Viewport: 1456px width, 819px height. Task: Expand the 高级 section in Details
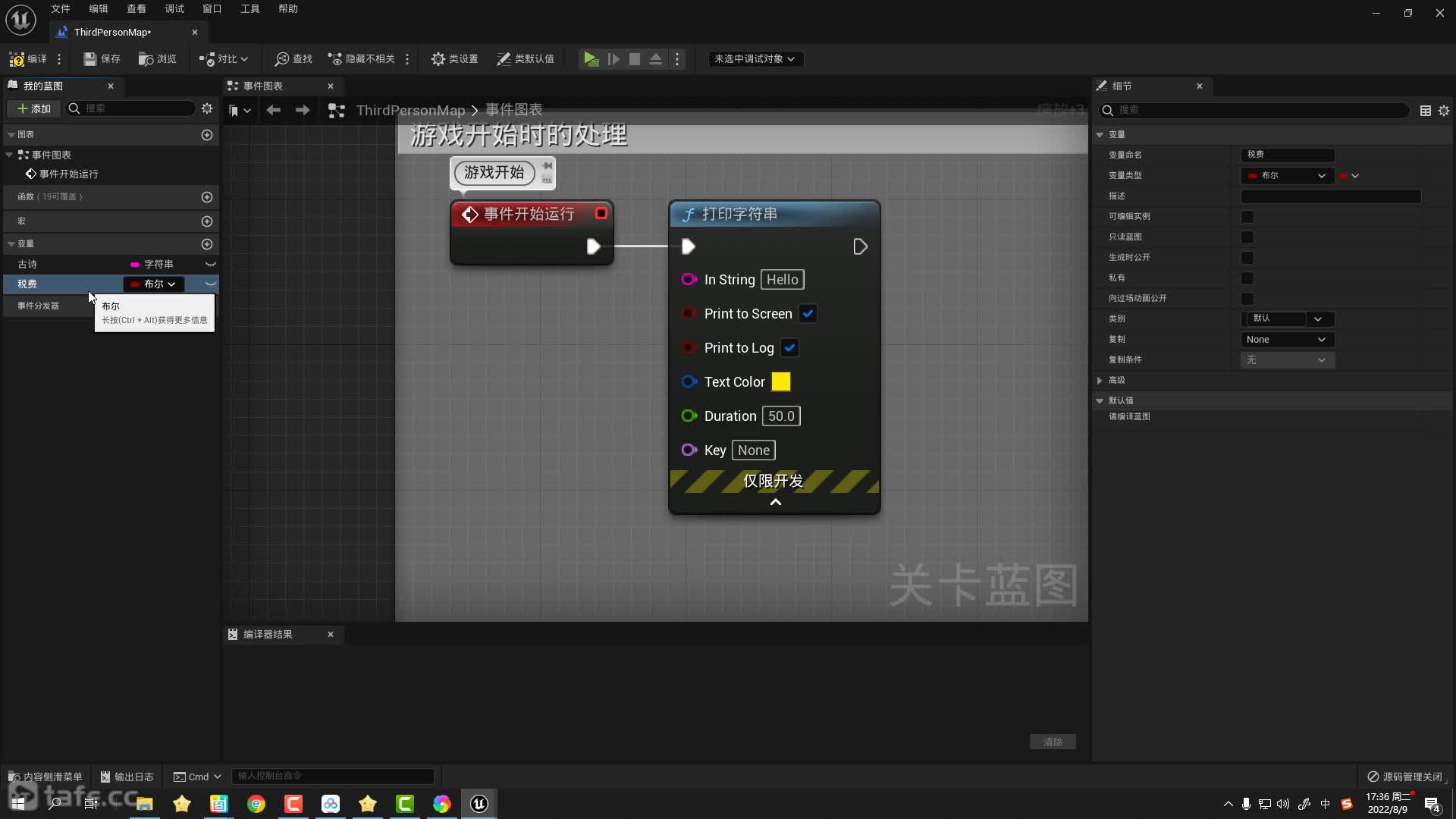[1100, 381]
